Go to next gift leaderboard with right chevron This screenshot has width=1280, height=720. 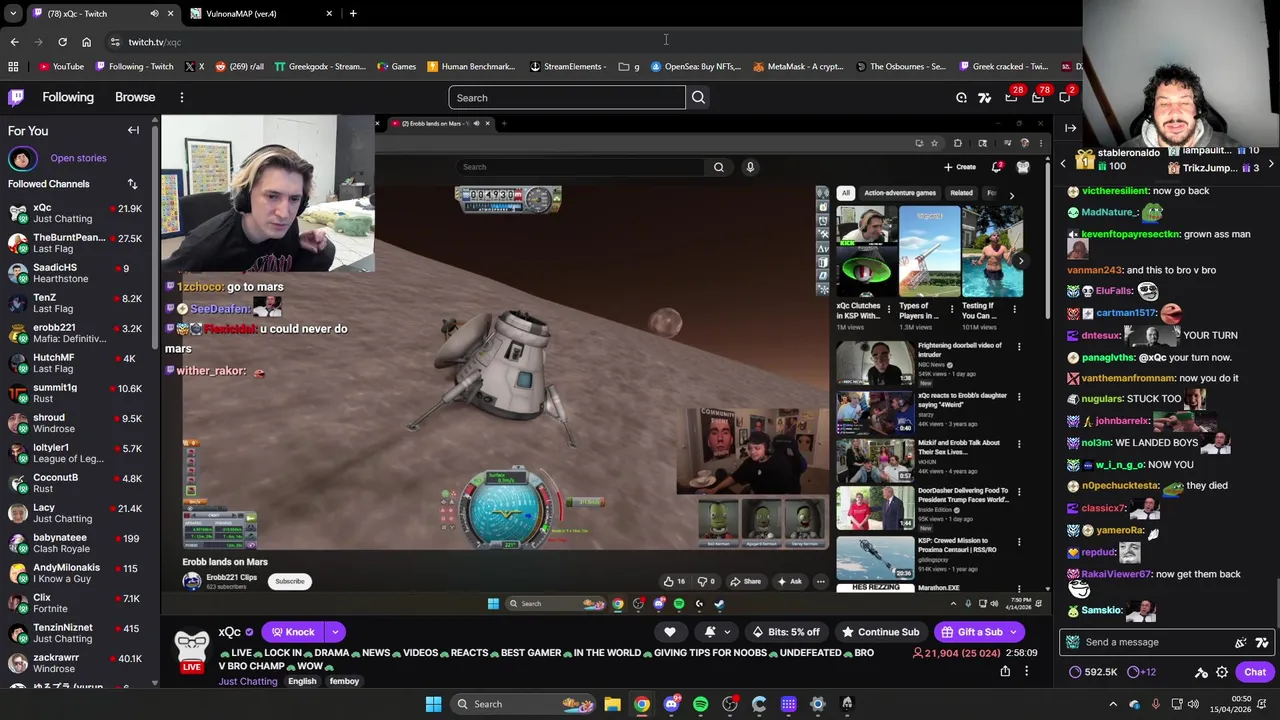pos(1271,163)
